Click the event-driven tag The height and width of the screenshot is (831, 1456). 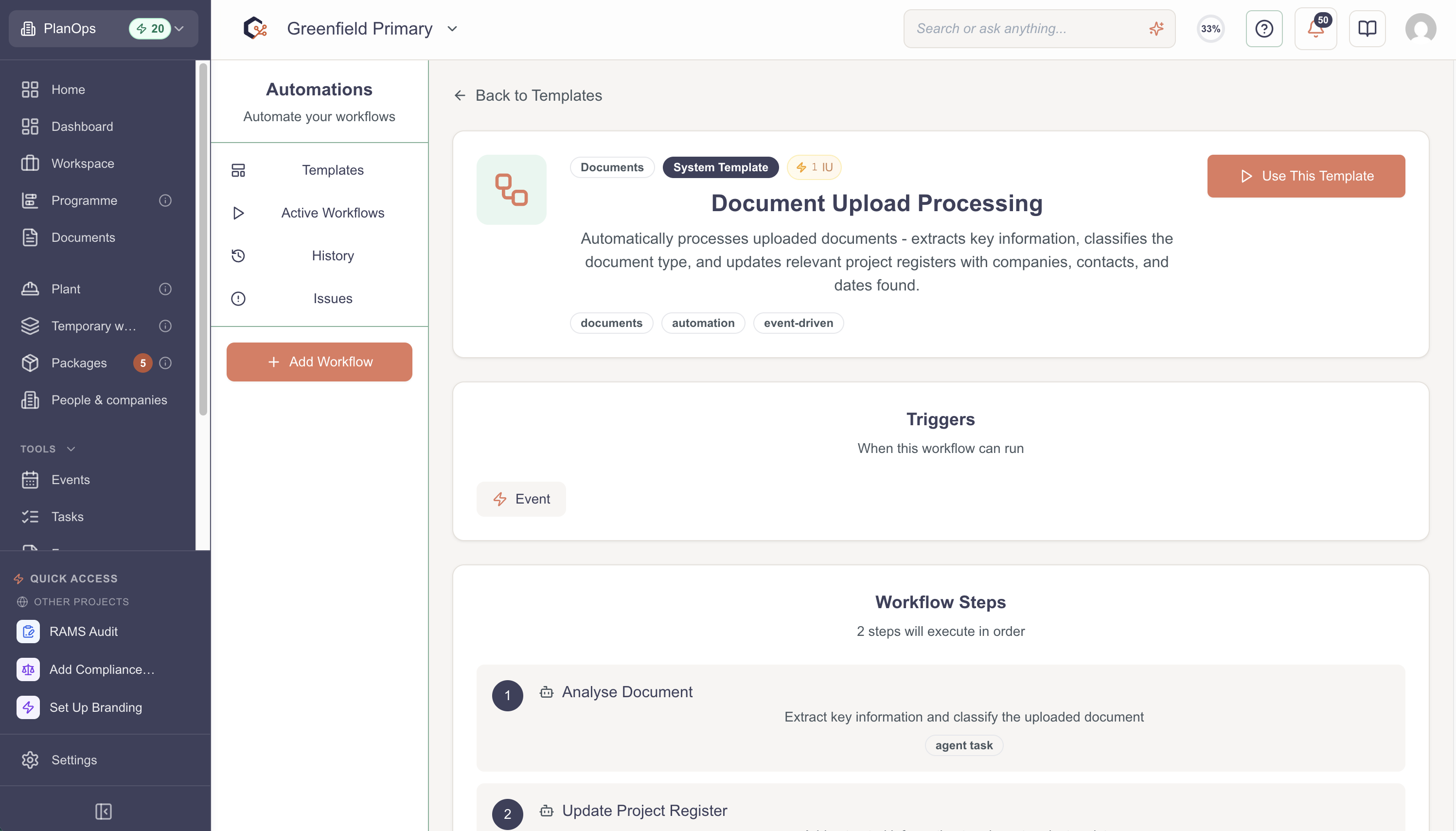(798, 323)
